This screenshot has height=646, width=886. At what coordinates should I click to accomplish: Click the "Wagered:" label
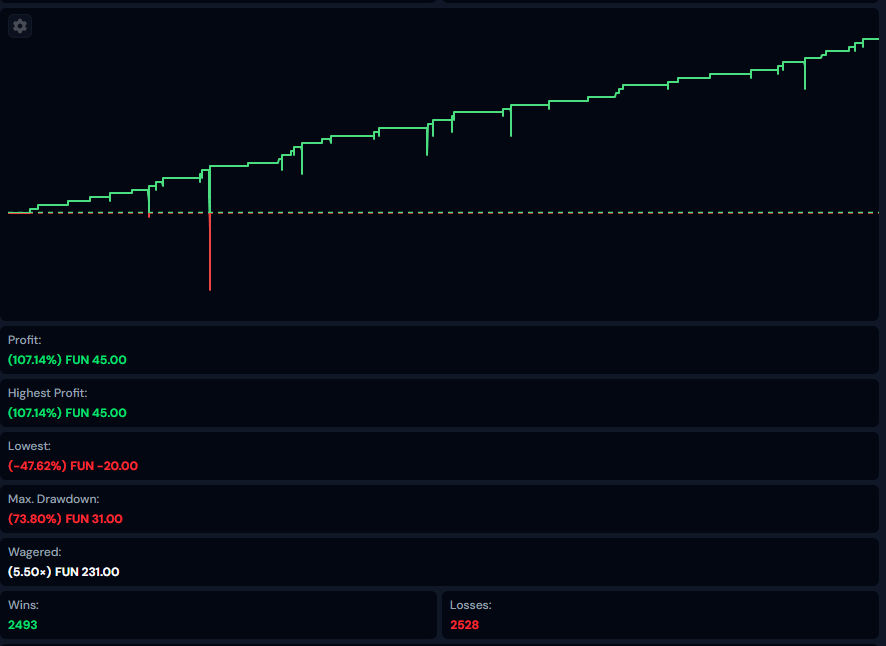(x=34, y=552)
